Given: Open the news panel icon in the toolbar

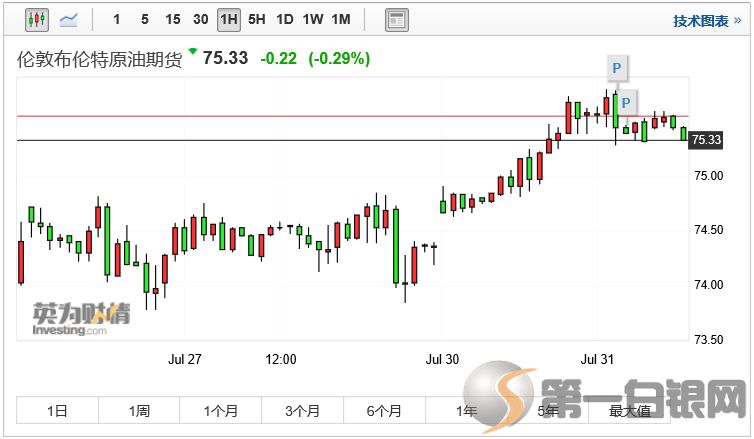Looking at the screenshot, I should [x=397, y=20].
